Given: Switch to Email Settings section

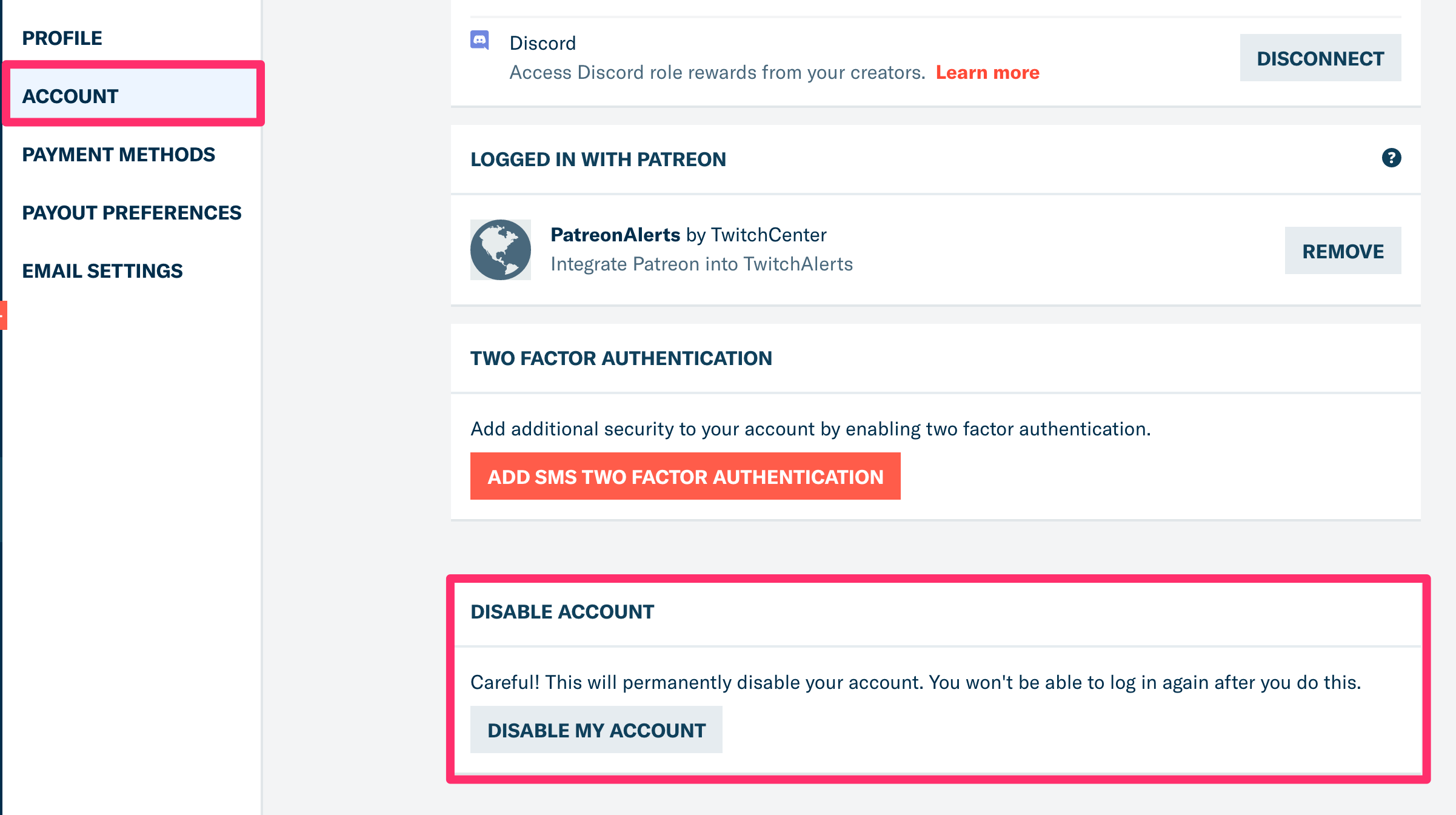Looking at the screenshot, I should (102, 271).
